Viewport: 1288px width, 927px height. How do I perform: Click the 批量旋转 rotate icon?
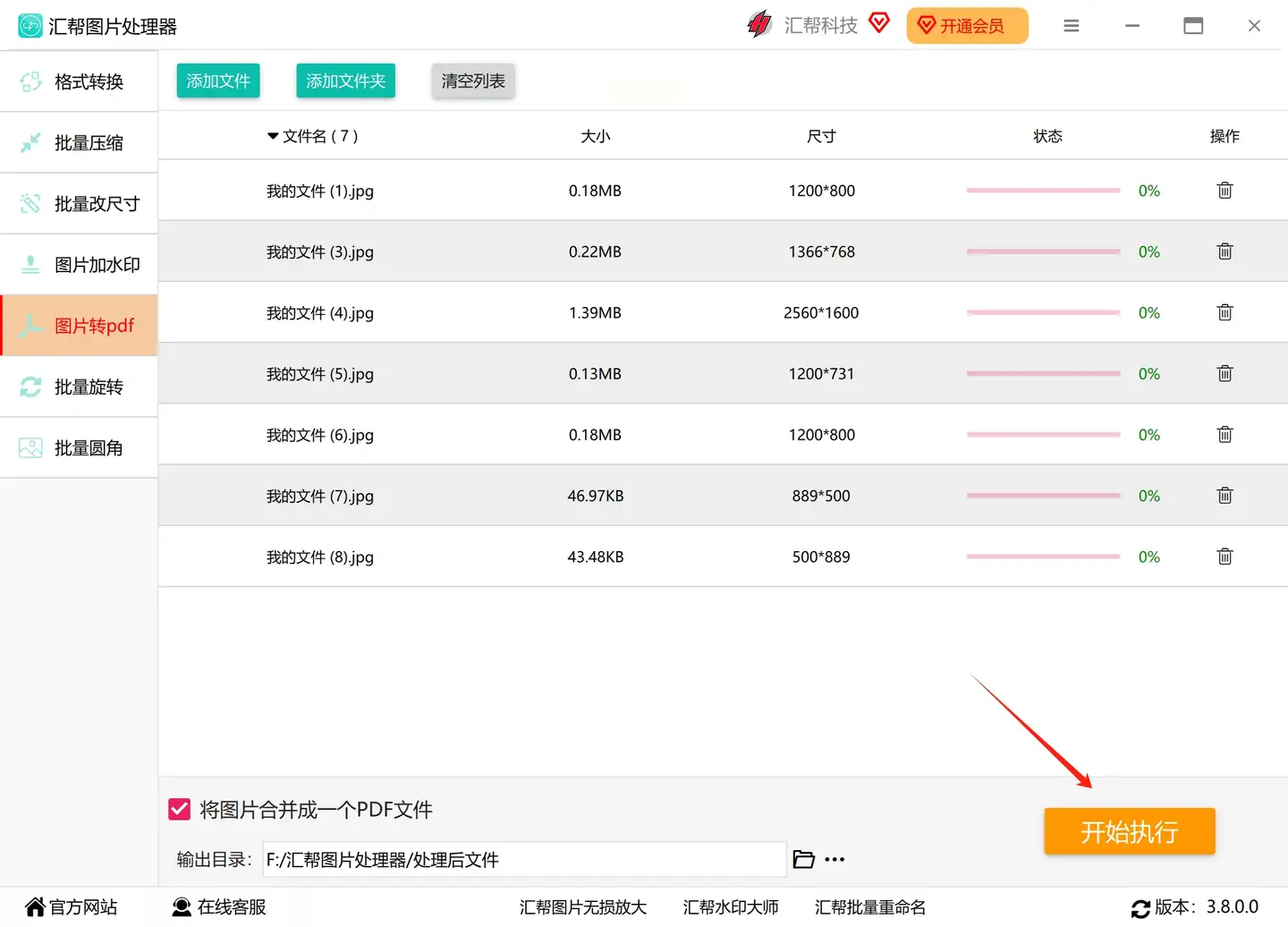tap(30, 387)
